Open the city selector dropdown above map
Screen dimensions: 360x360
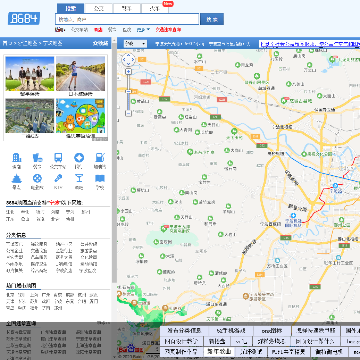[x=135, y=44]
